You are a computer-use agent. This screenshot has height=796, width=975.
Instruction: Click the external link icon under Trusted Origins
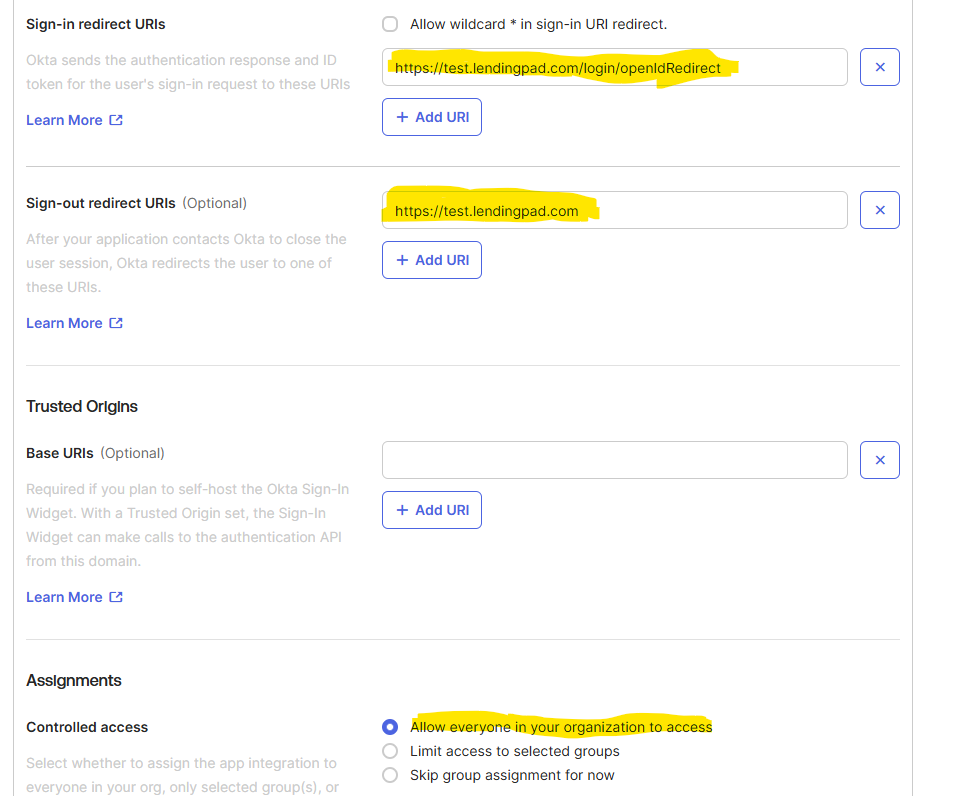pos(117,596)
